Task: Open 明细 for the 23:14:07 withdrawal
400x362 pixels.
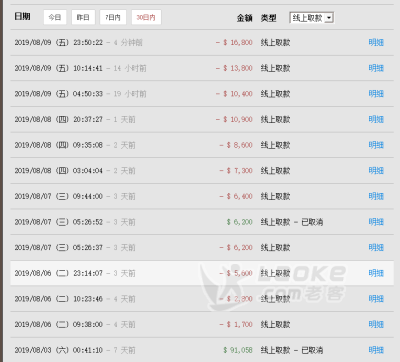Action: [376, 273]
